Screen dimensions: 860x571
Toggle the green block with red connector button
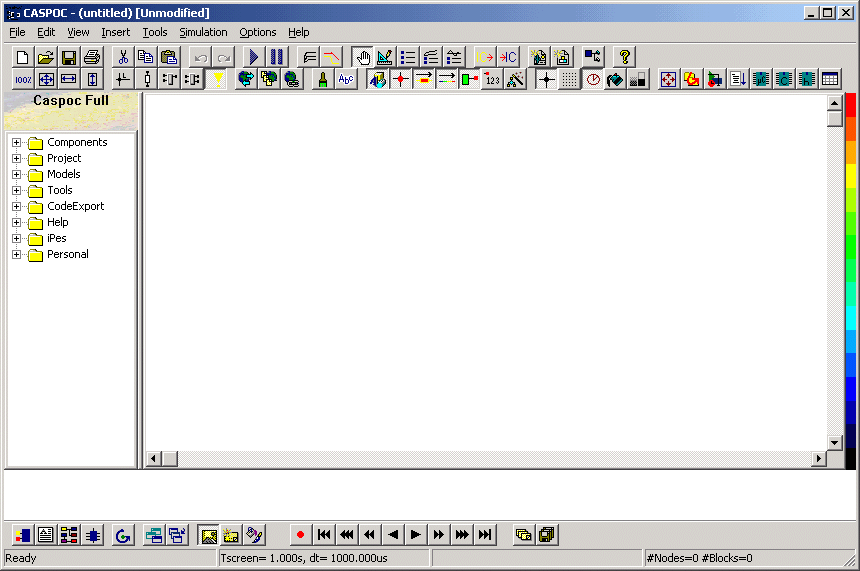click(x=469, y=80)
